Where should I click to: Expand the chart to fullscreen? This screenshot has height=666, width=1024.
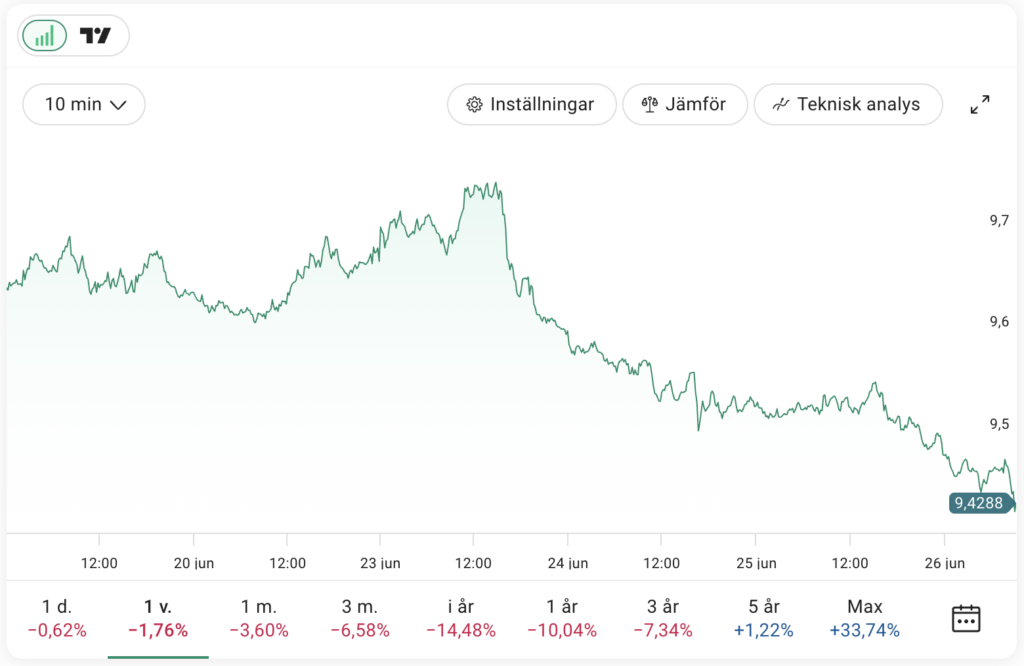coord(980,104)
